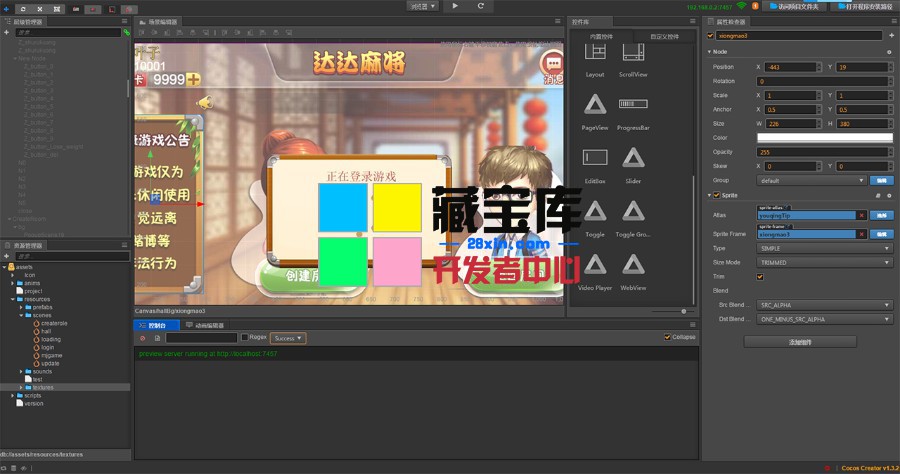Select the rect transform tool in top toolbar
The image size is (900, 474).
tap(57, 9)
